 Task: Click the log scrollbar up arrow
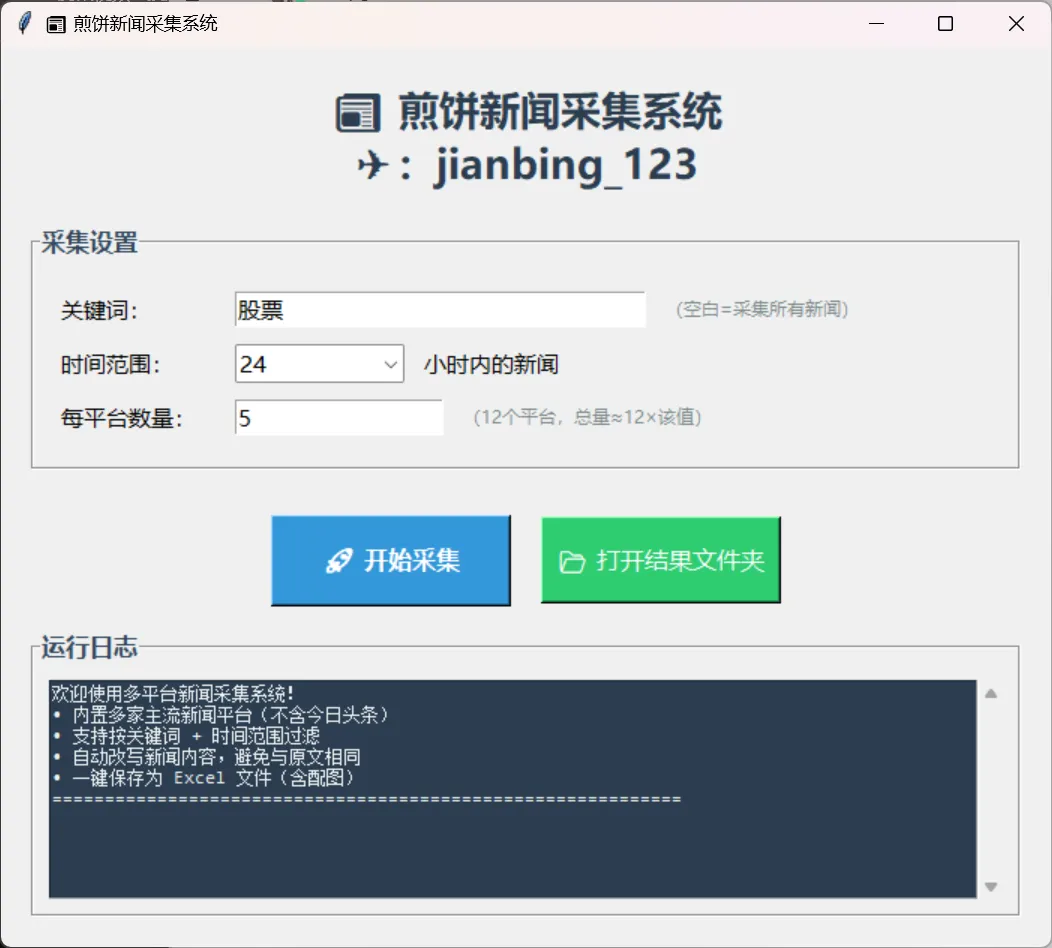tap(990, 691)
